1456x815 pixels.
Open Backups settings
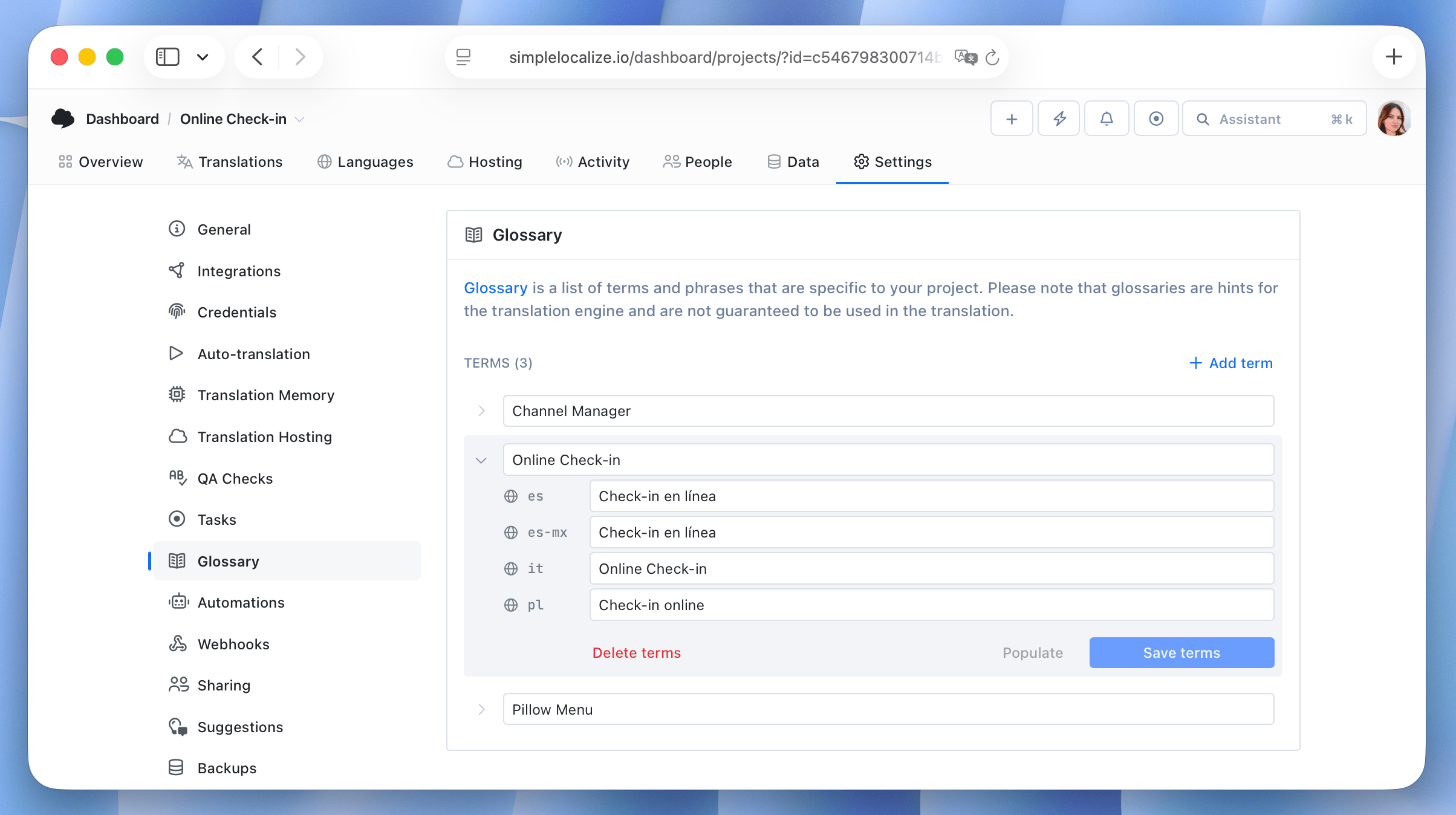(x=287, y=768)
